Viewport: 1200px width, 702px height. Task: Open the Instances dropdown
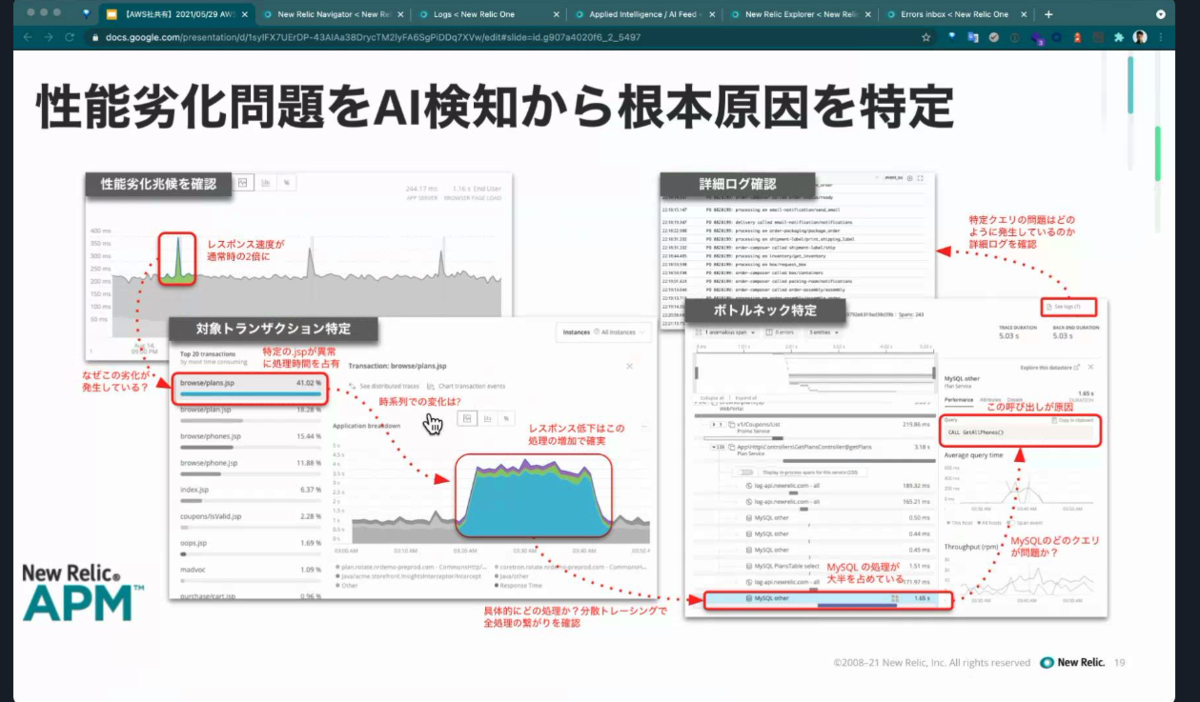[602, 331]
